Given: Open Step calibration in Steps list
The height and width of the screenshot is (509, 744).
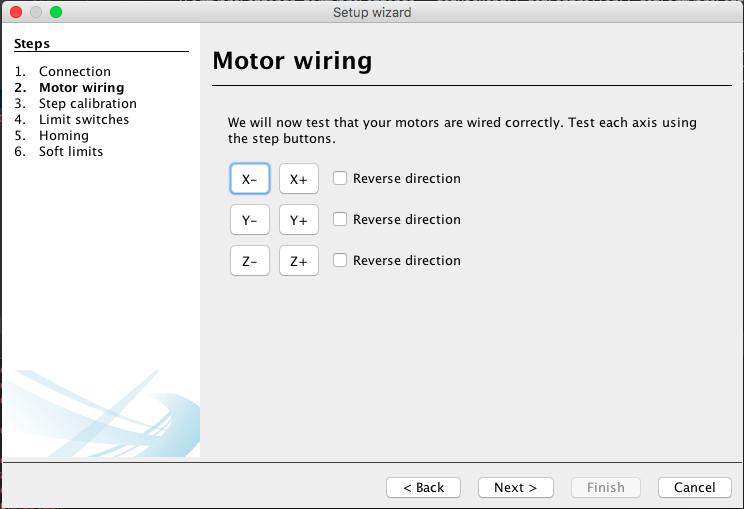Looking at the screenshot, I should [88, 103].
